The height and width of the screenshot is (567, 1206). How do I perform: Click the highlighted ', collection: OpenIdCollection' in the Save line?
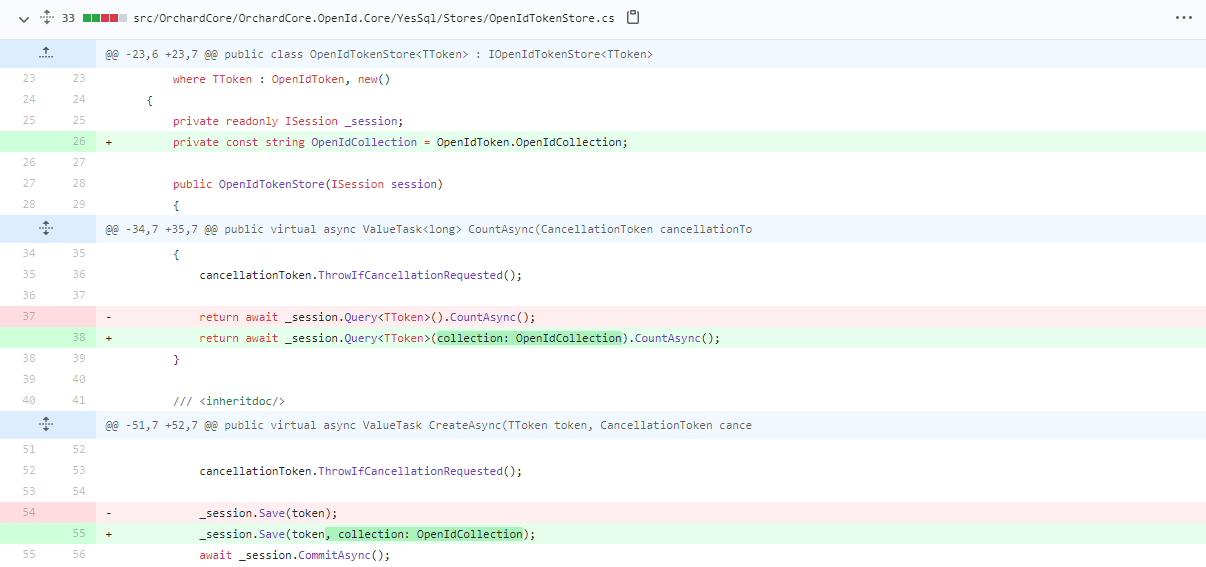click(424, 534)
